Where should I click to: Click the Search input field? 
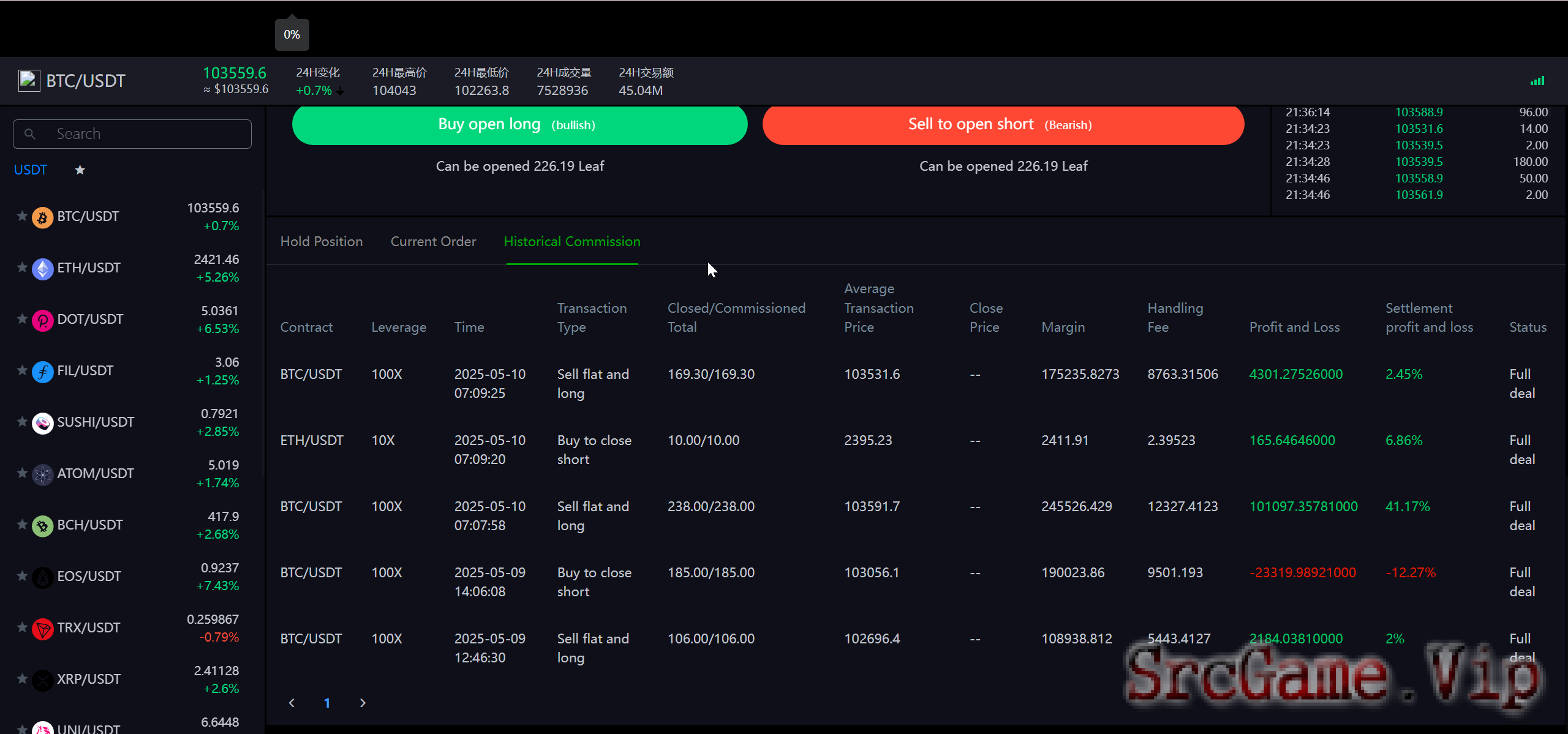click(x=132, y=133)
